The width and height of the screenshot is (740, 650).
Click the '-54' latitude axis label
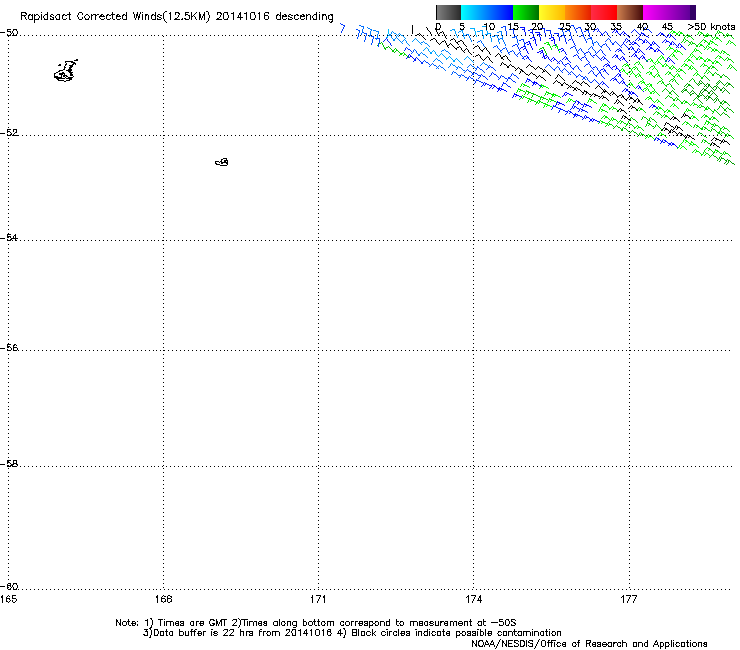click(9, 237)
